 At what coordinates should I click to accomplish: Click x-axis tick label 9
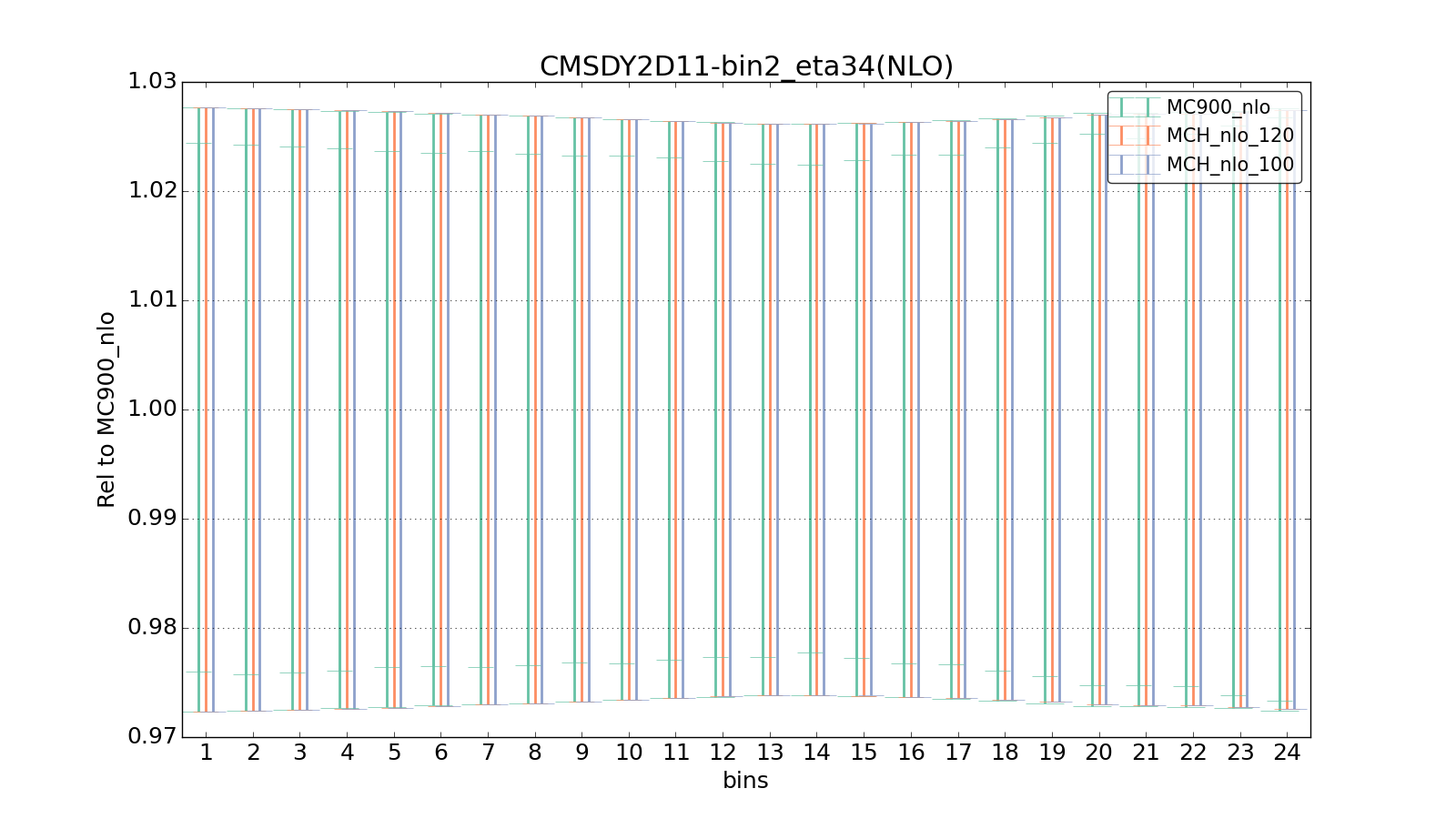click(582, 753)
